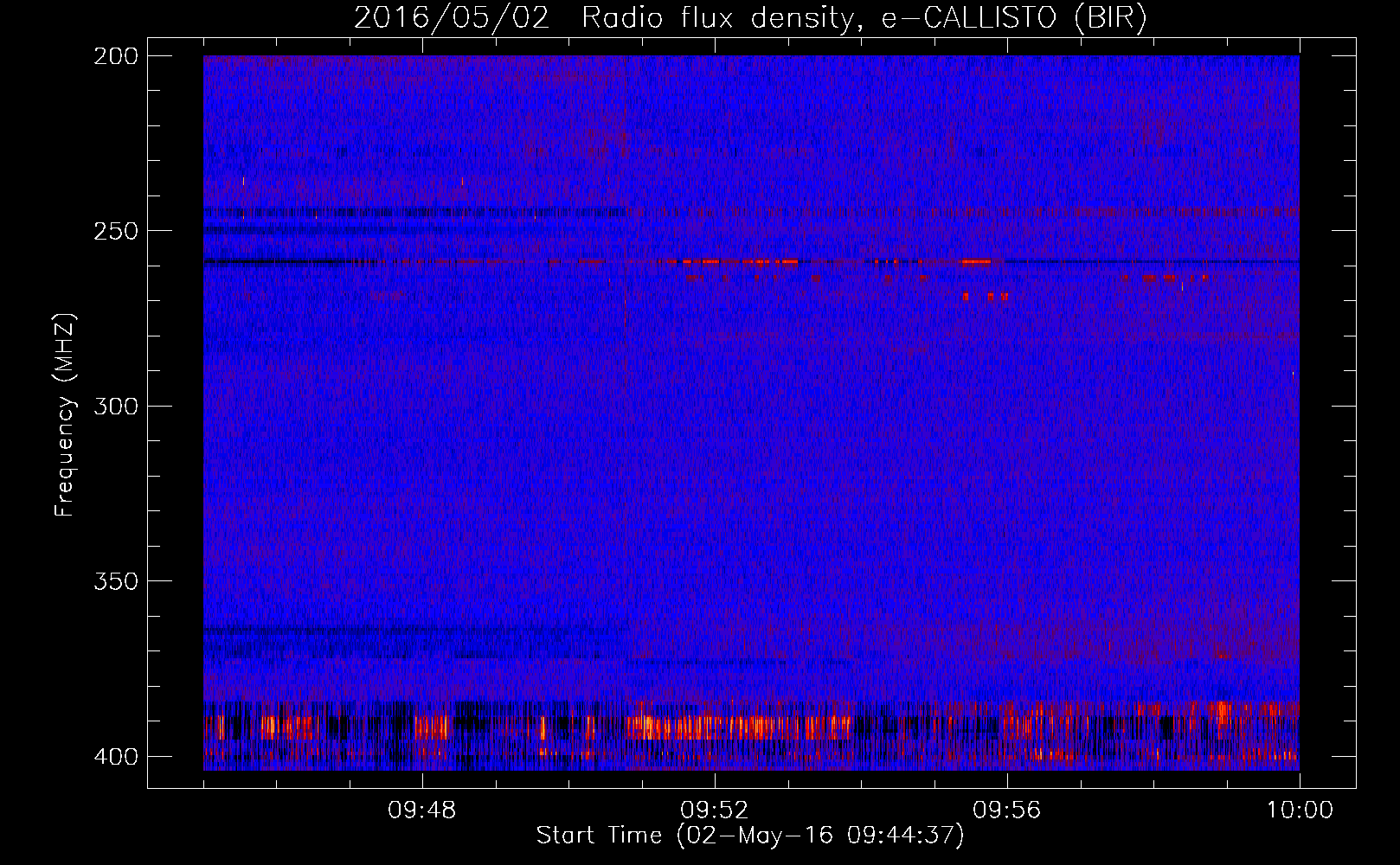The height and width of the screenshot is (865, 1400).
Task: Click the 09:52 time tick label
Action: [x=715, y=811]
